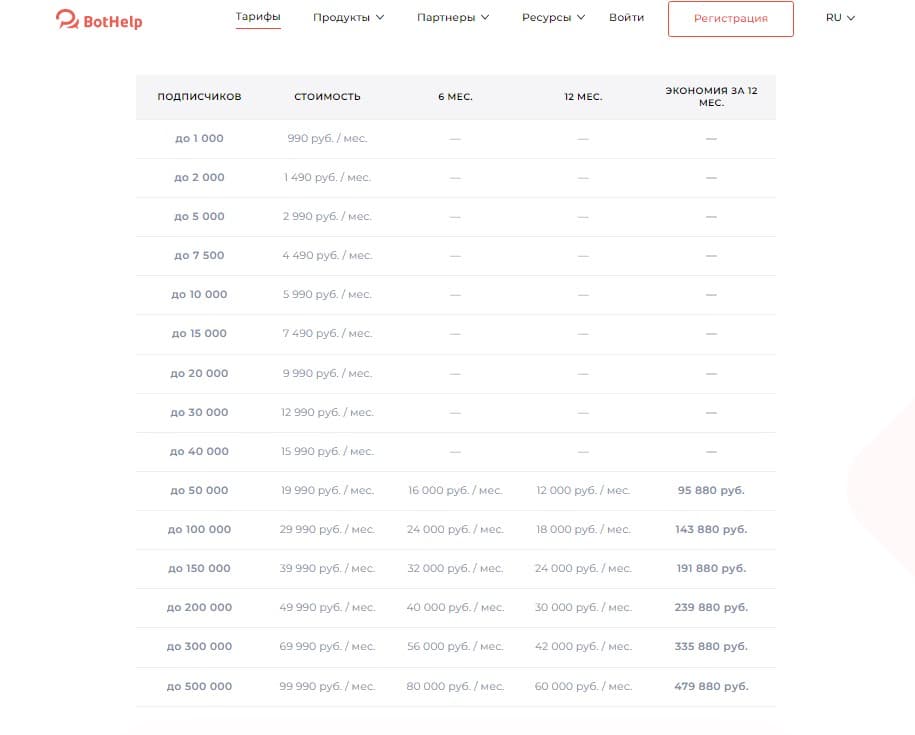Screen dimensions: 915x735
Task: Open the Тарифы menu item
Action: click(258, 16)
